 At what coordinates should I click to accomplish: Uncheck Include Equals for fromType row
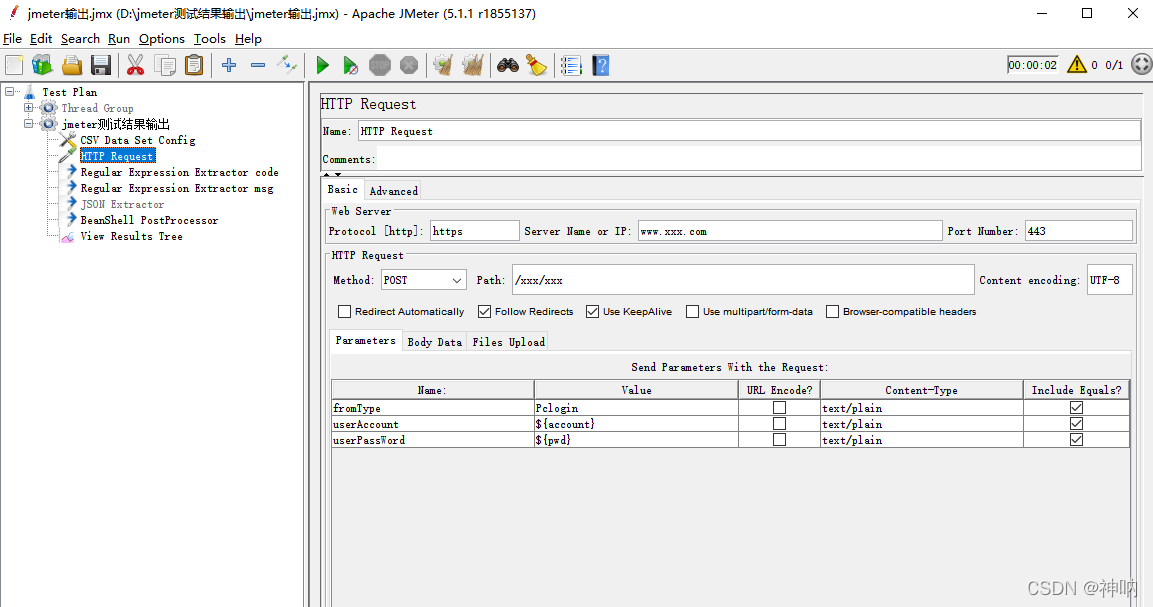[x=1077, y=408]
